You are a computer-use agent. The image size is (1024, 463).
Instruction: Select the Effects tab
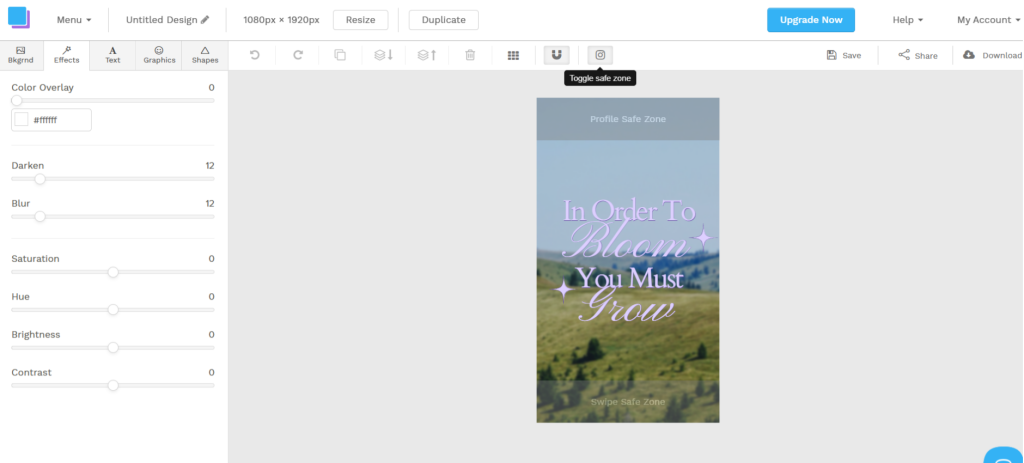[67, 56]
